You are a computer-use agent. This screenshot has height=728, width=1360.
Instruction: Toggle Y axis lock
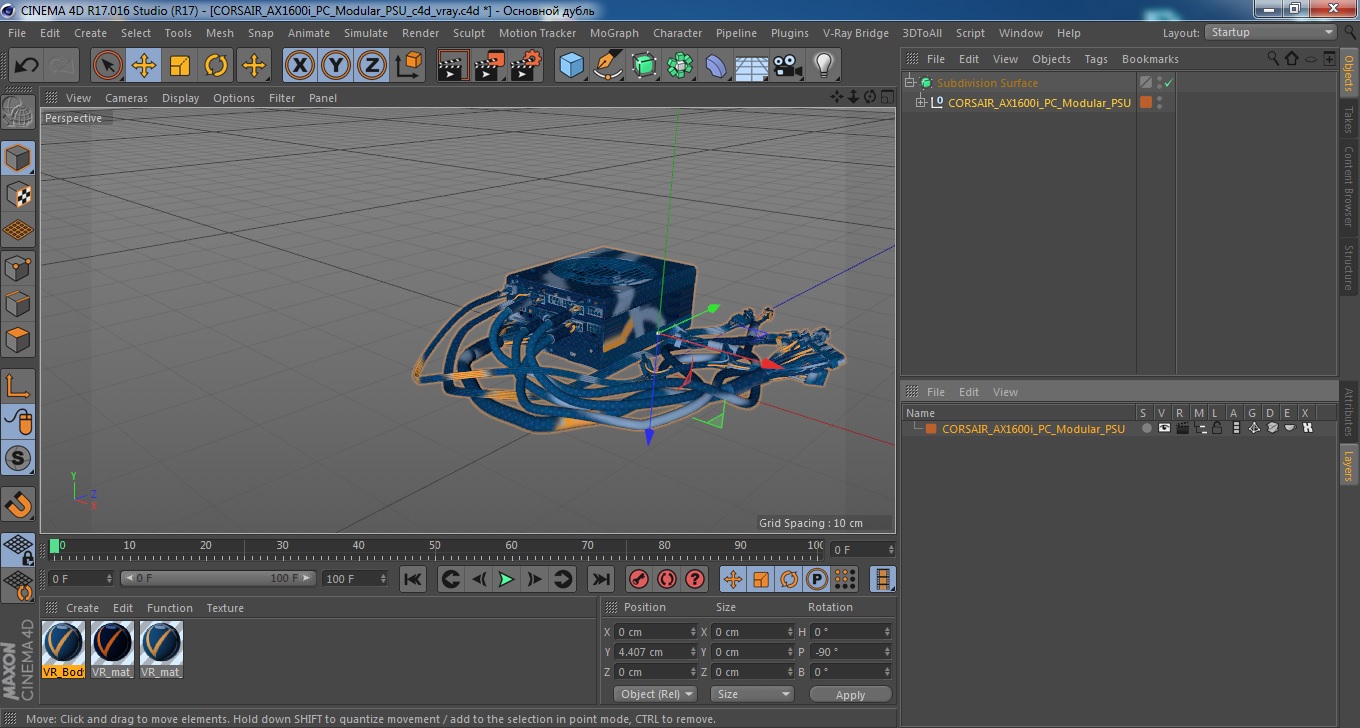336,66
